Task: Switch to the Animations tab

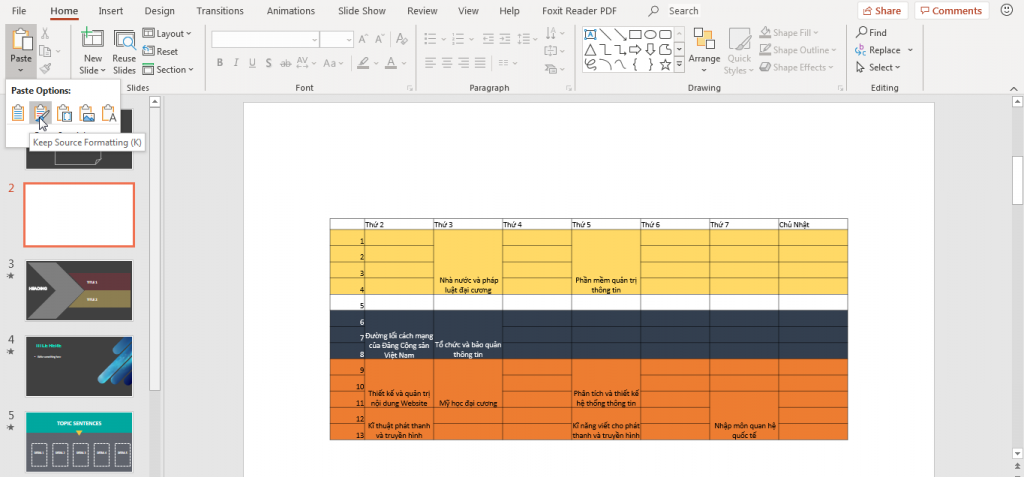Action: coord(291,11)
